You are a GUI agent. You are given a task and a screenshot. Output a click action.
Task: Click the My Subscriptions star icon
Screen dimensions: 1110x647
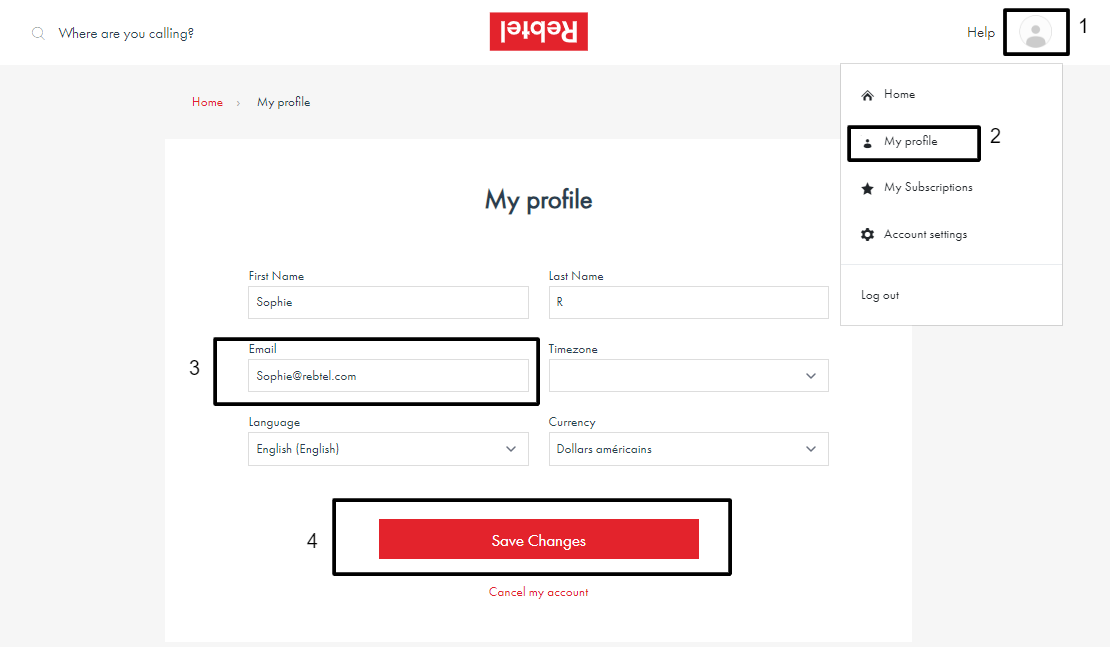[x=867, y=188]
